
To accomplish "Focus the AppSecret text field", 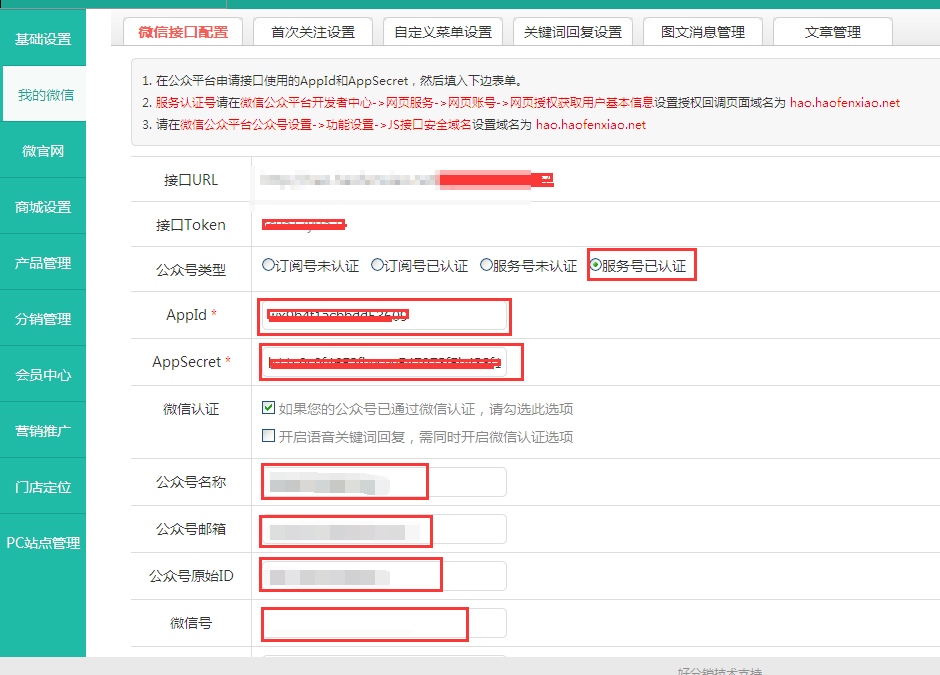I will [384, 362].
